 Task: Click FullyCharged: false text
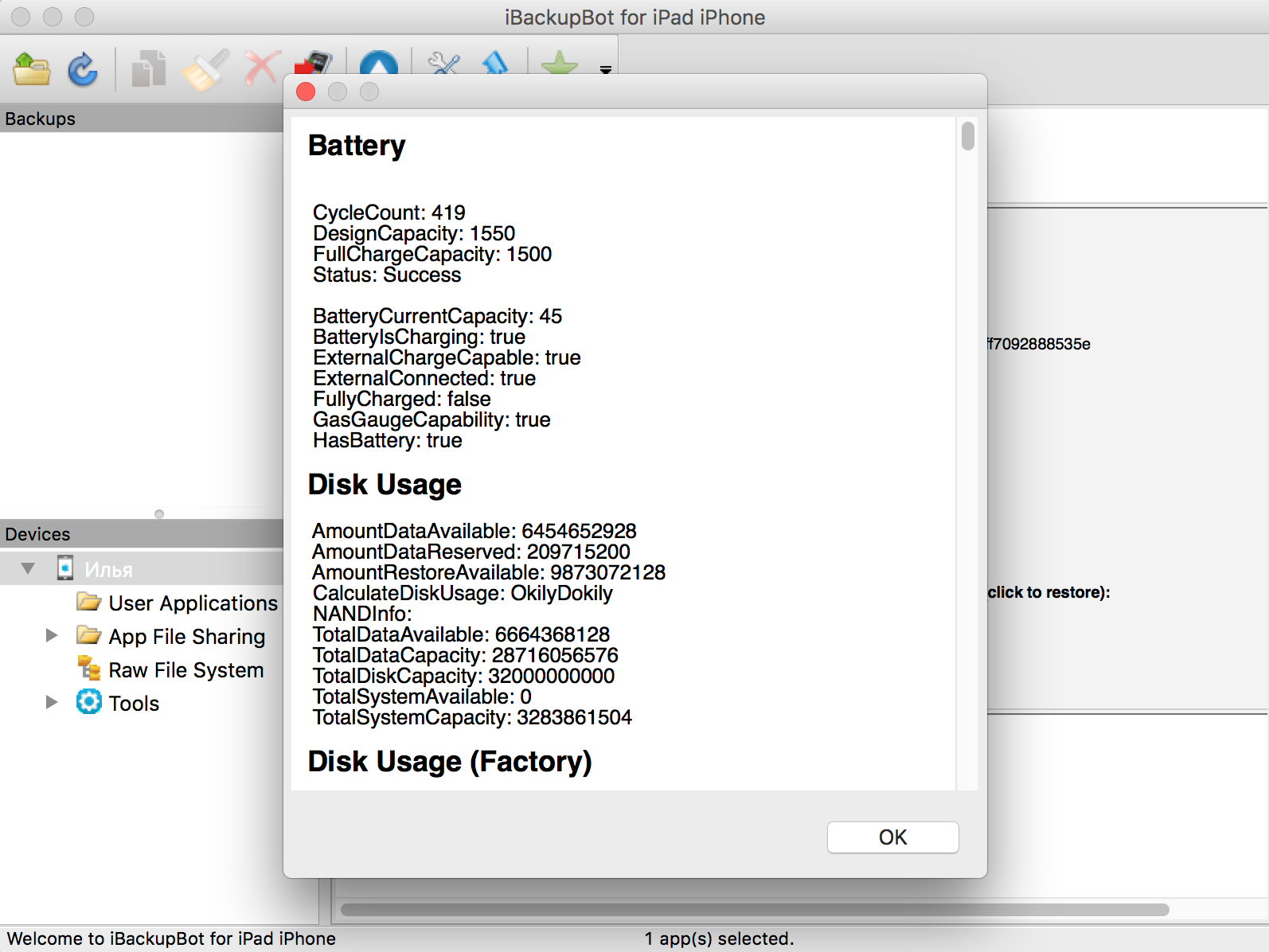(x=402, y=399)
